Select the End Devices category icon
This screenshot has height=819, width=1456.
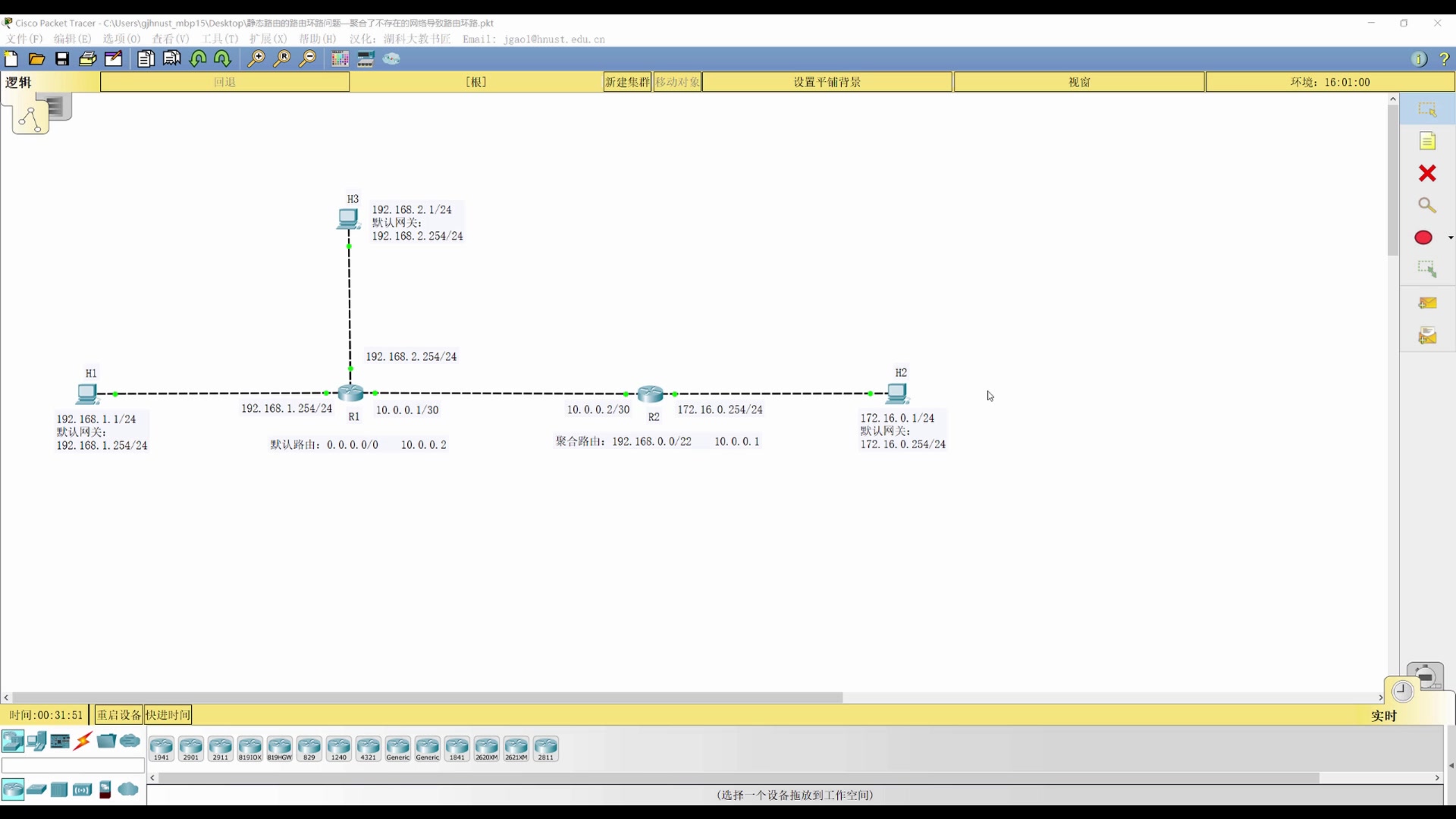pyautogui.click(x=36, y=741)
